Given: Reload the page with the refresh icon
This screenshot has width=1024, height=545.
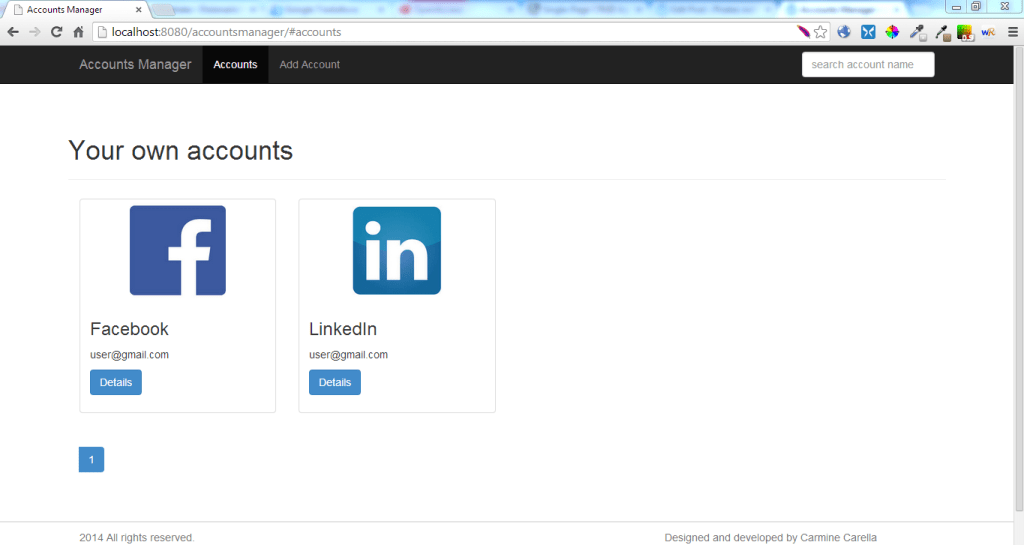Looking at the screenshot, I should tap(56, 32).
